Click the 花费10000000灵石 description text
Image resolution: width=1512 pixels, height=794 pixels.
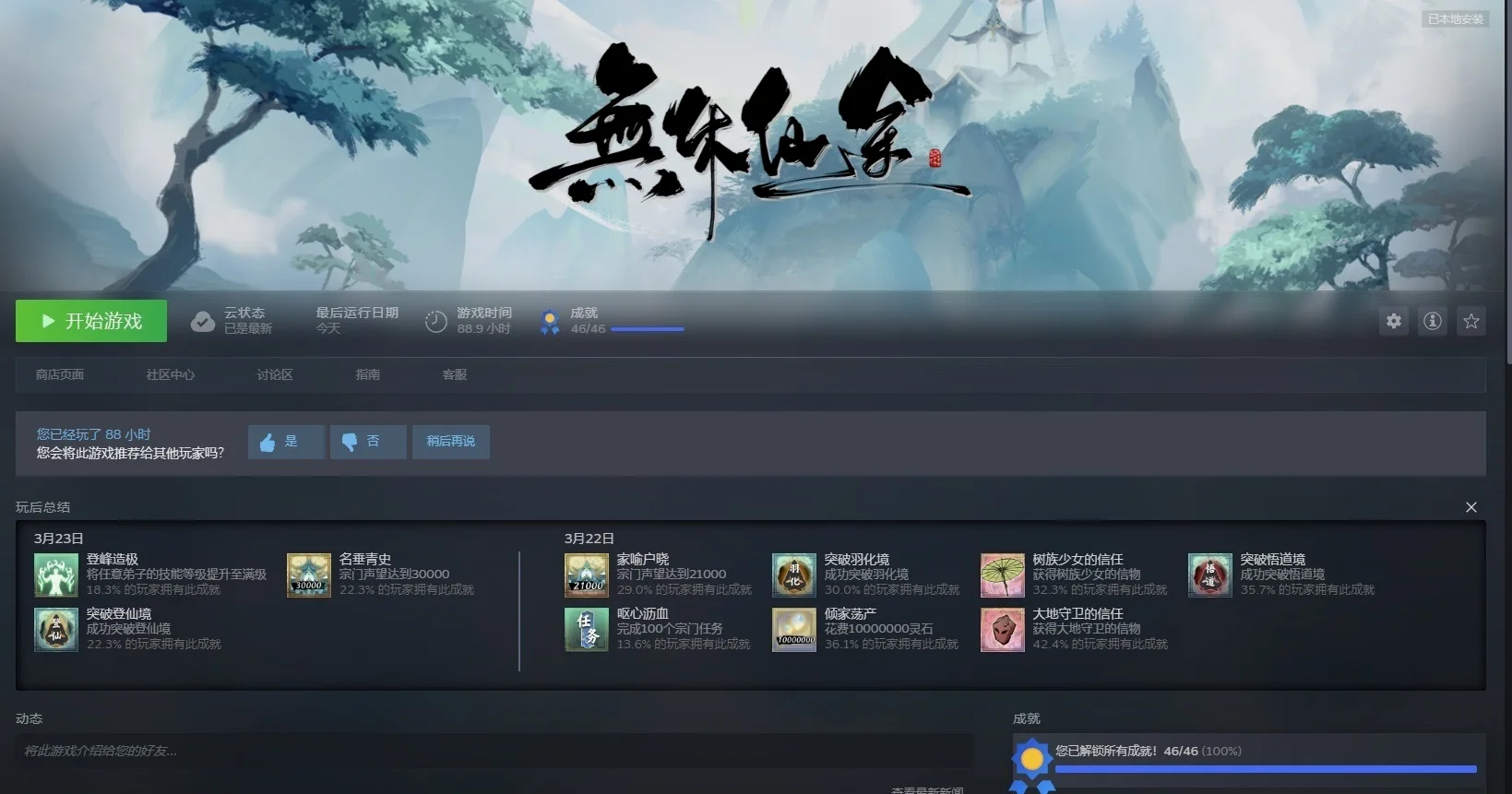click(878, 628)
